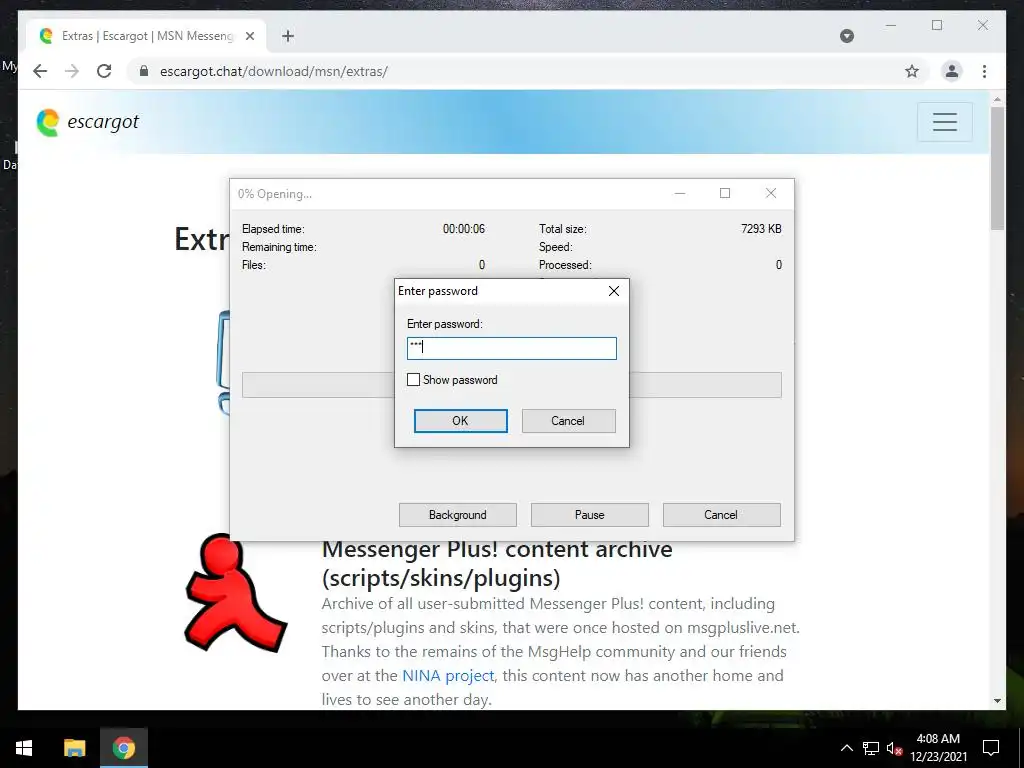
Task: Click the scrollbar up arrow
Action: [997, 99]
